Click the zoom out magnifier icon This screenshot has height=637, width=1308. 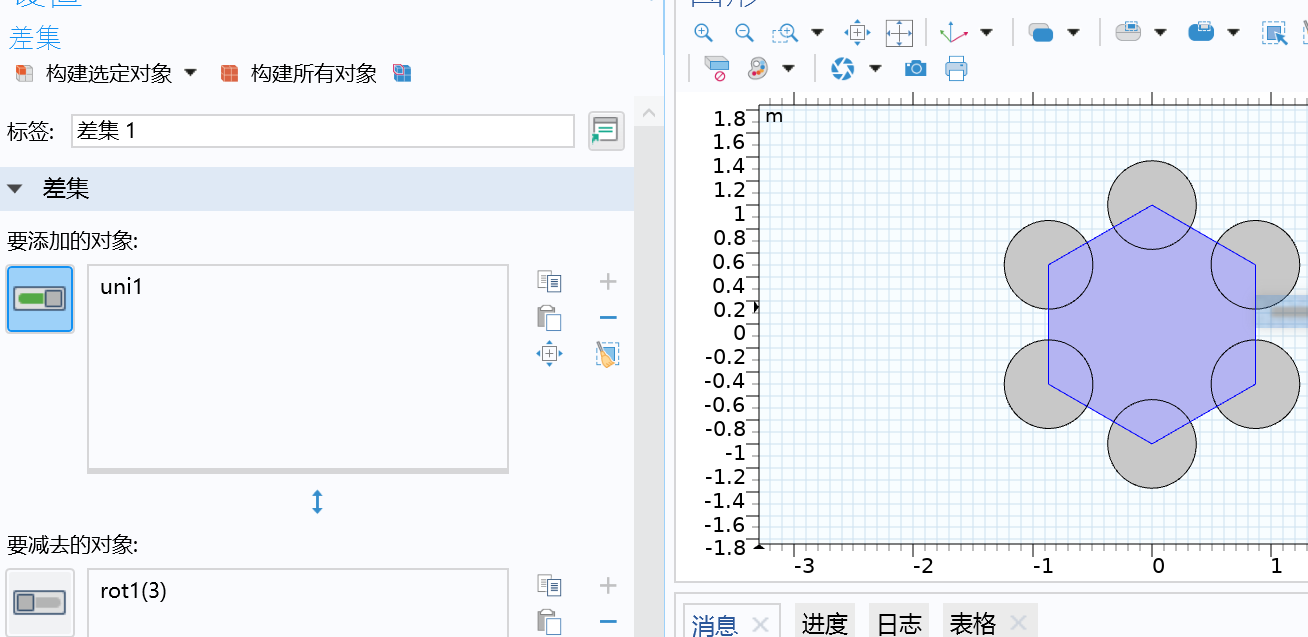click(744, 32)
